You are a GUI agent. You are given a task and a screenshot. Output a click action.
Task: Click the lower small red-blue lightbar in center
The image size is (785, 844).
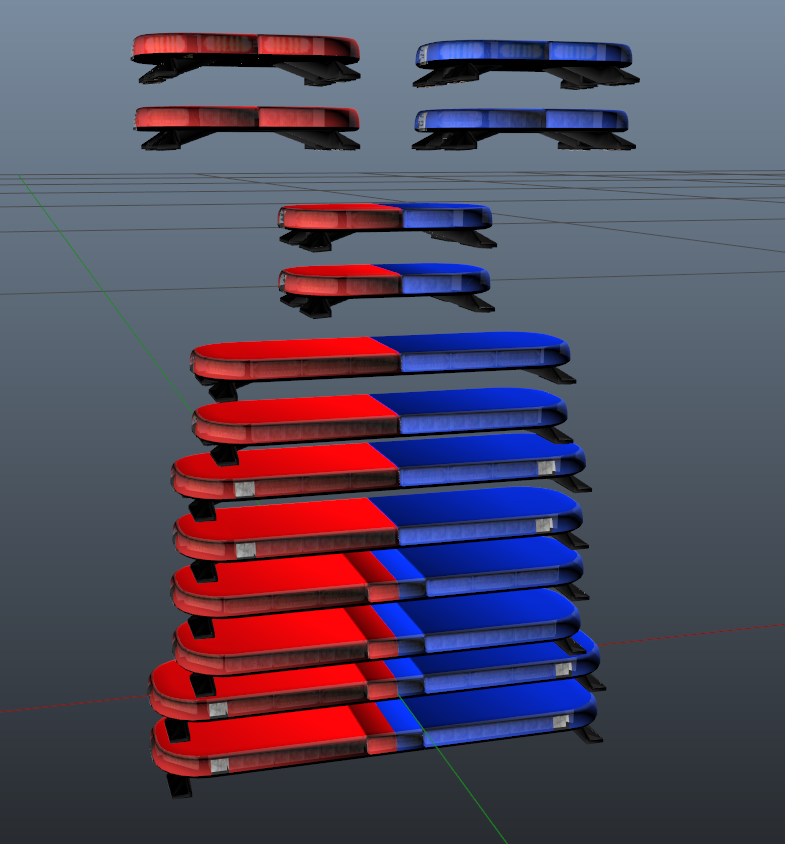pos(385,279)
